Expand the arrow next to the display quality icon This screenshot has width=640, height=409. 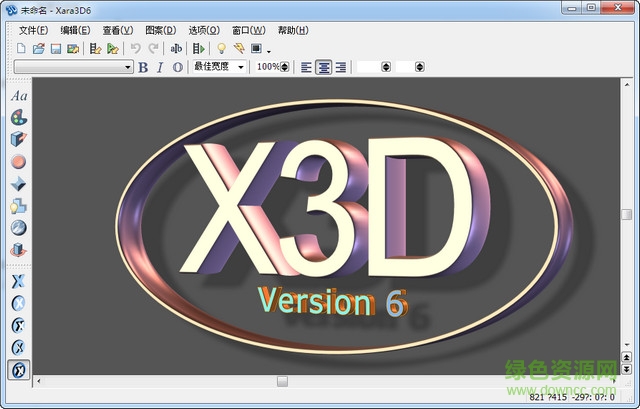point(269,50)
